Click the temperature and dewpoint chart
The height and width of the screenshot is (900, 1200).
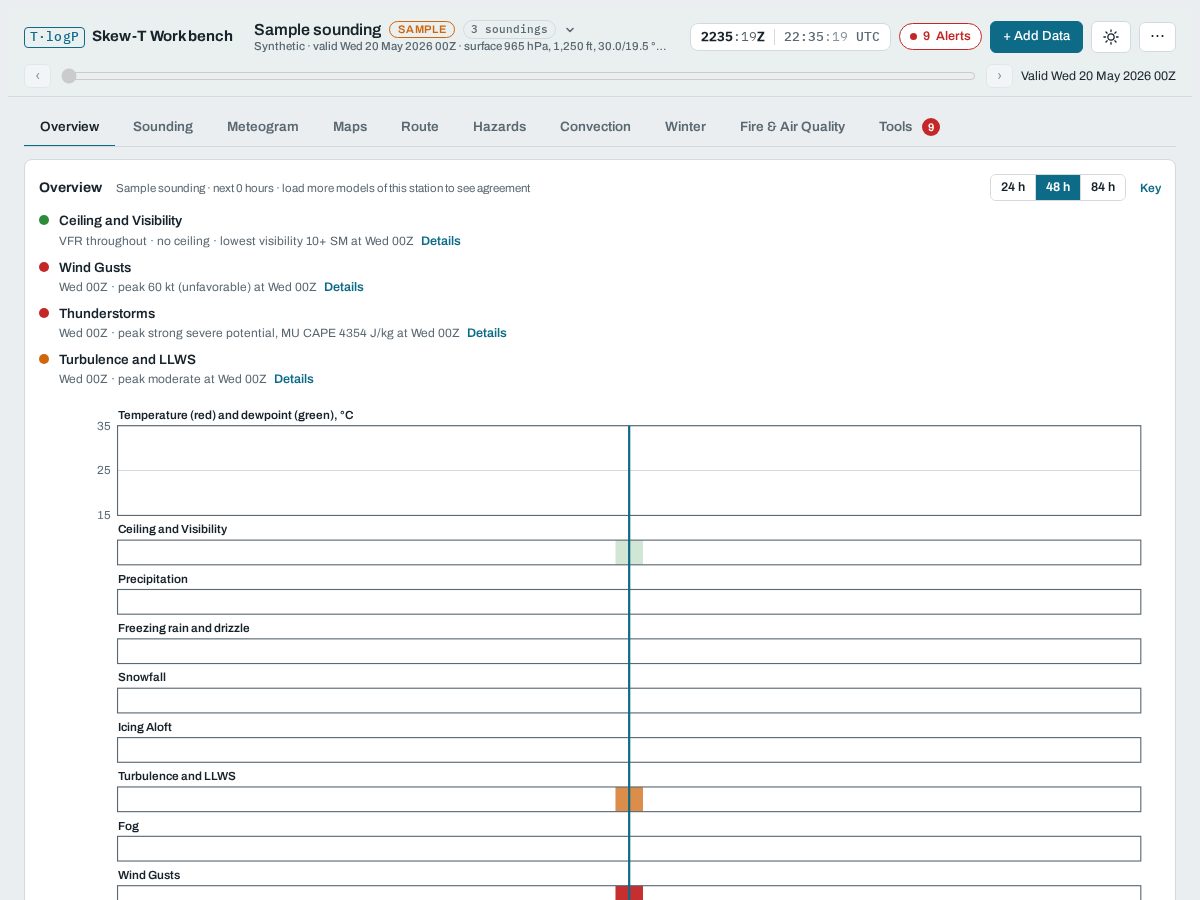[629, 470]
